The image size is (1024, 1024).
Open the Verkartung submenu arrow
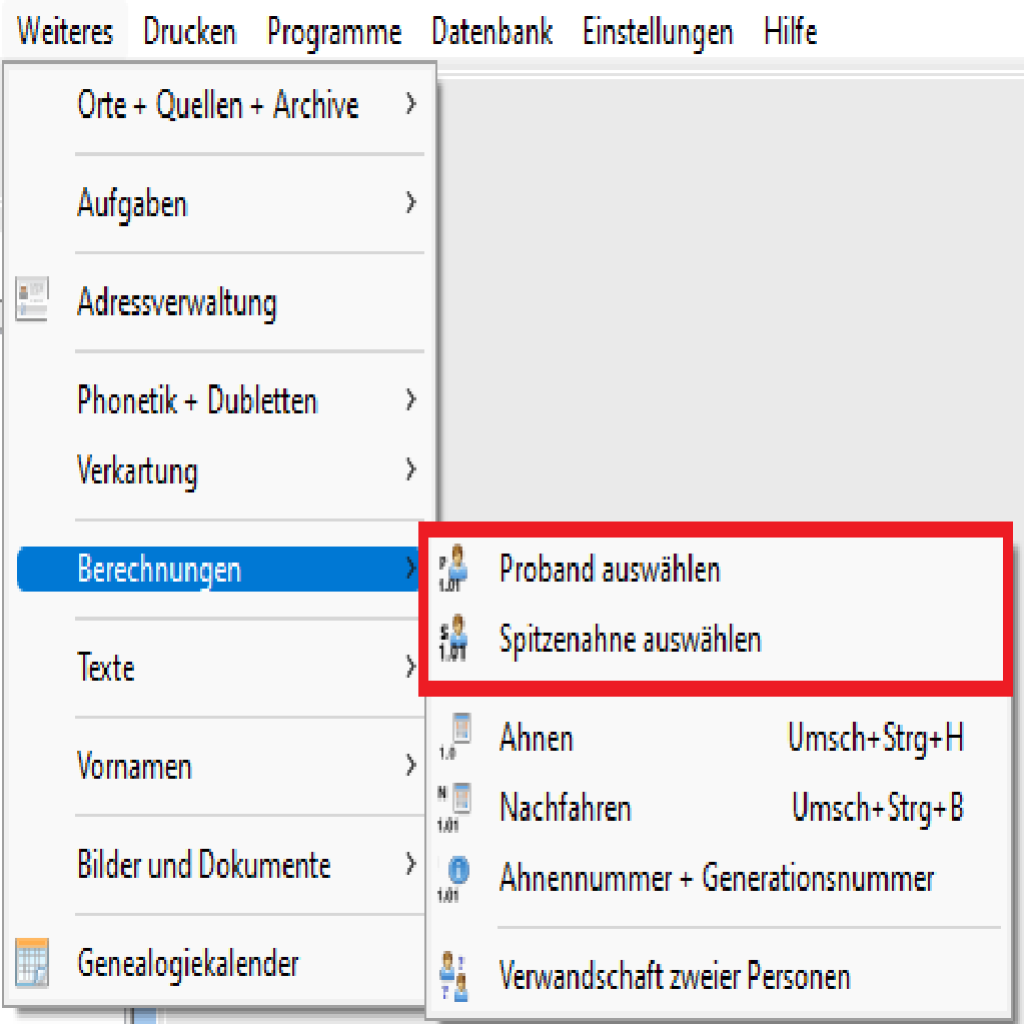(x=411, y=469)
